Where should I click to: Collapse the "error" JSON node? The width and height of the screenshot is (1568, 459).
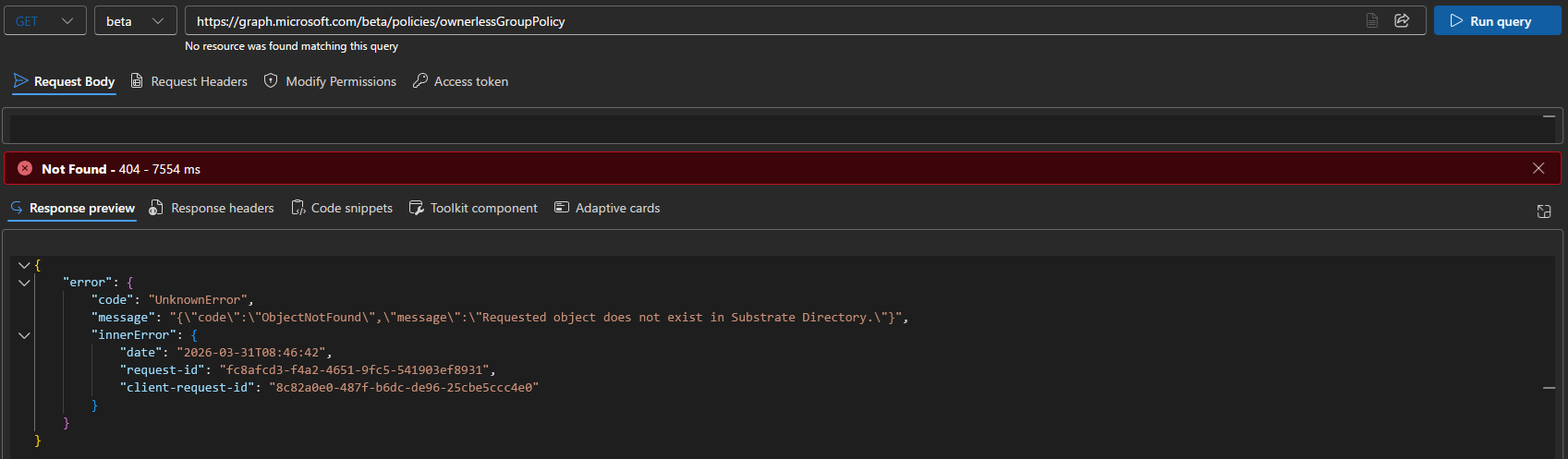tap(24, 283)
